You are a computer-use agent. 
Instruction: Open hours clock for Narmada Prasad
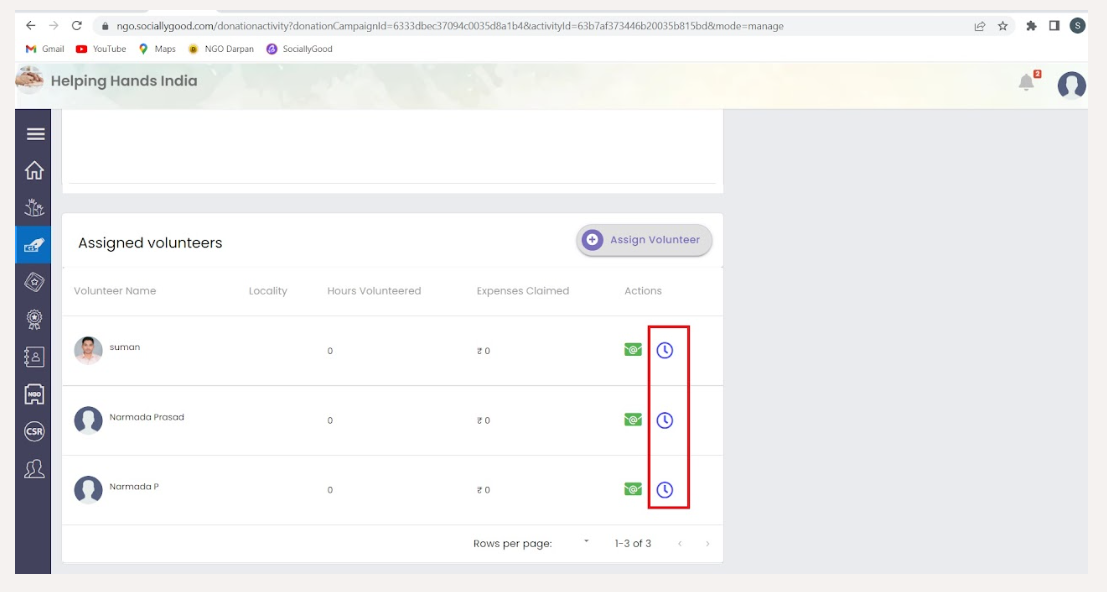pos(664,420)
